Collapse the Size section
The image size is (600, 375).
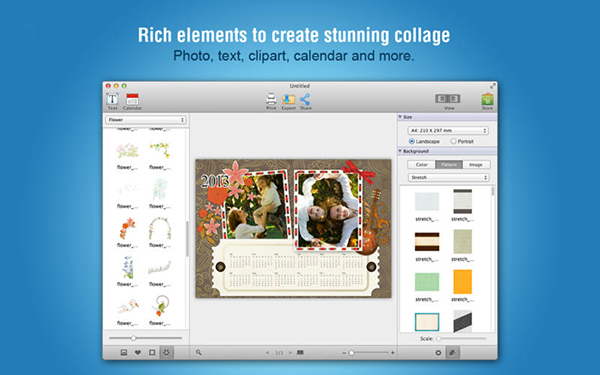(x=400, y=117)
